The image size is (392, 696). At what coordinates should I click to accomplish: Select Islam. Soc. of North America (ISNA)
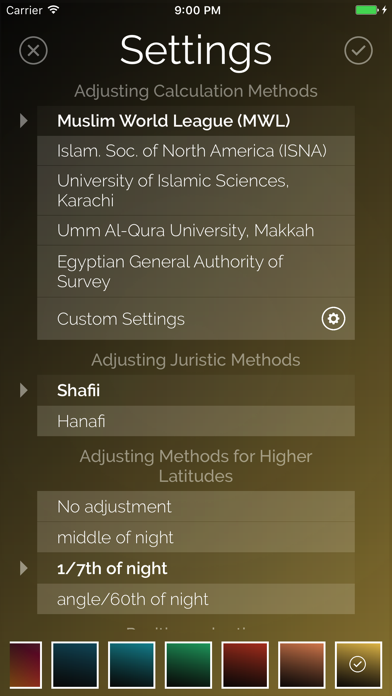tap(196, 151)
